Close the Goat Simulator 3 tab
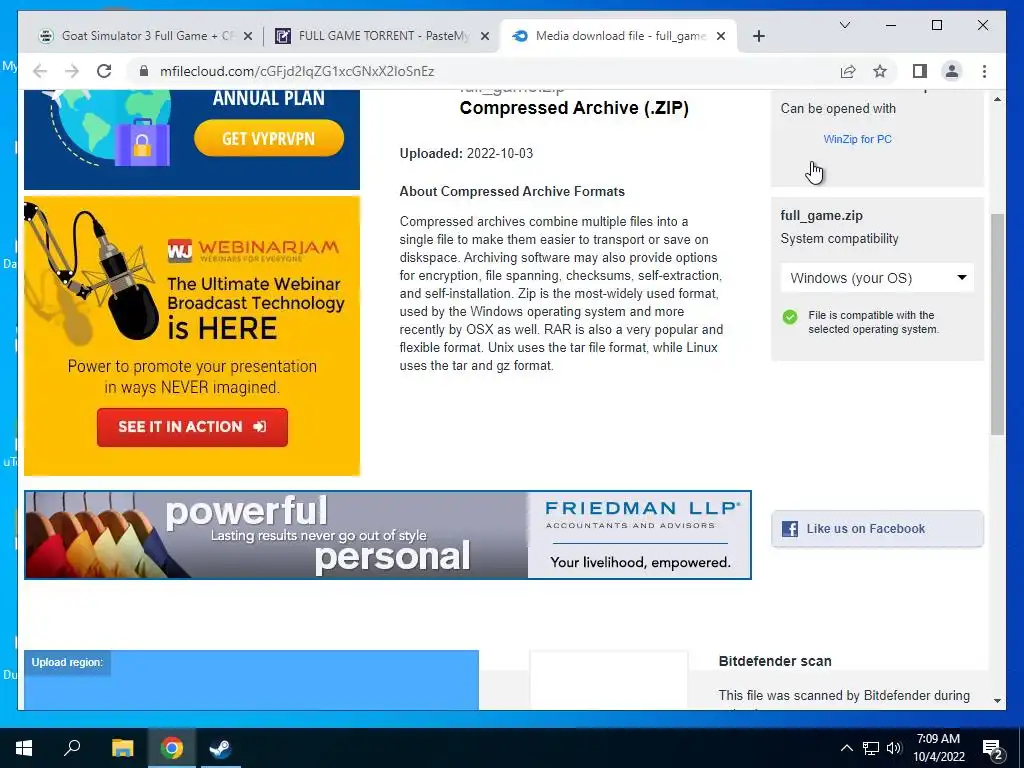The height and width of the screenshot is (768, 1024). (x=248, y=36)
